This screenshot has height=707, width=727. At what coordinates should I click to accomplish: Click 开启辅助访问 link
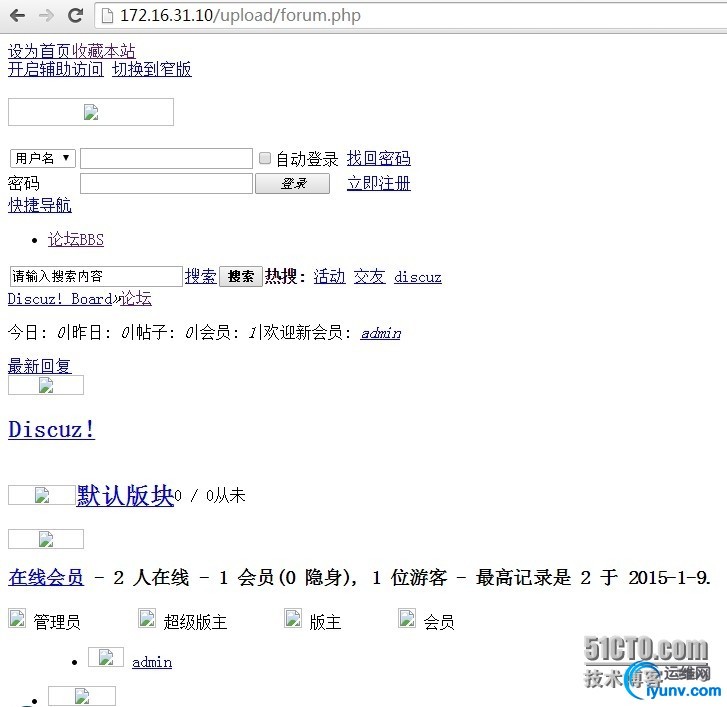pos(56,69)
